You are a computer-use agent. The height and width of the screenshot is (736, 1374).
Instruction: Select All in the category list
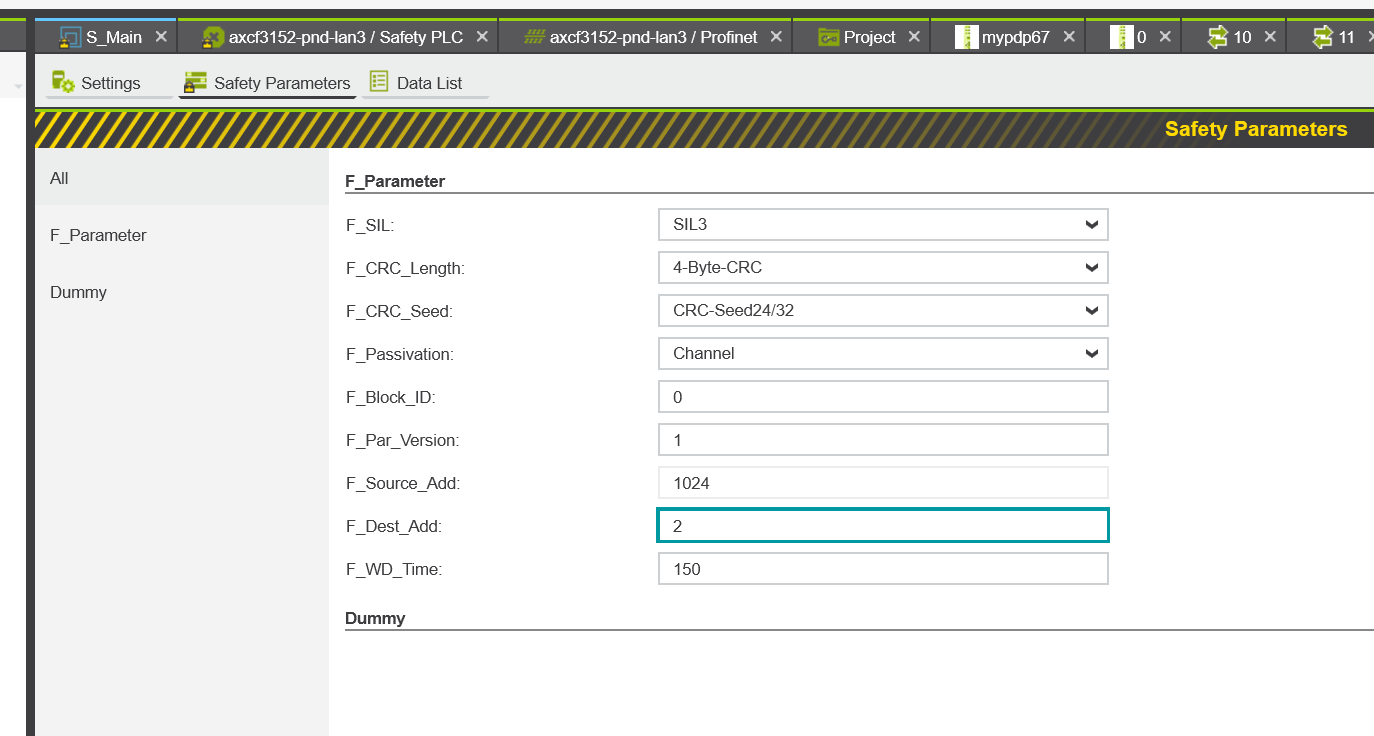click(182, 178)
